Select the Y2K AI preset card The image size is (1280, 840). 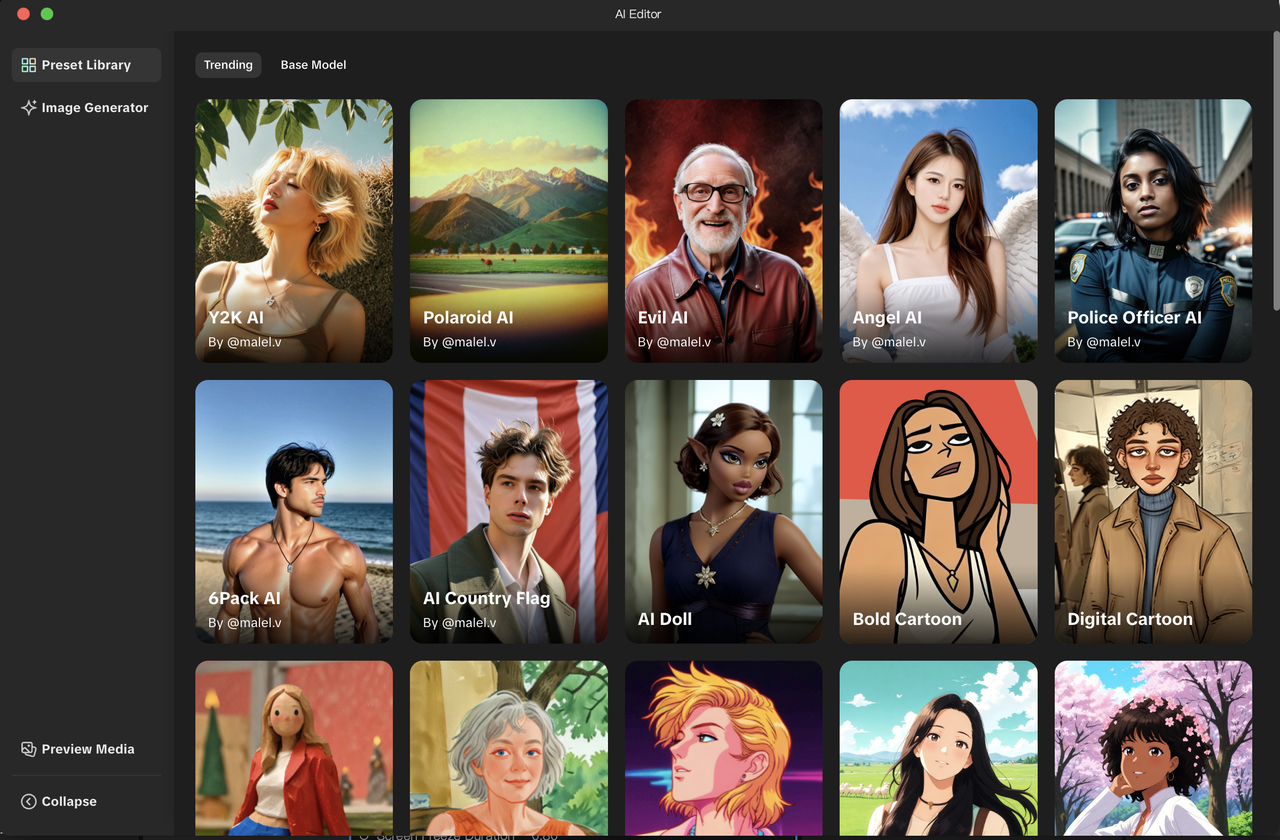(x=294, y=230)
